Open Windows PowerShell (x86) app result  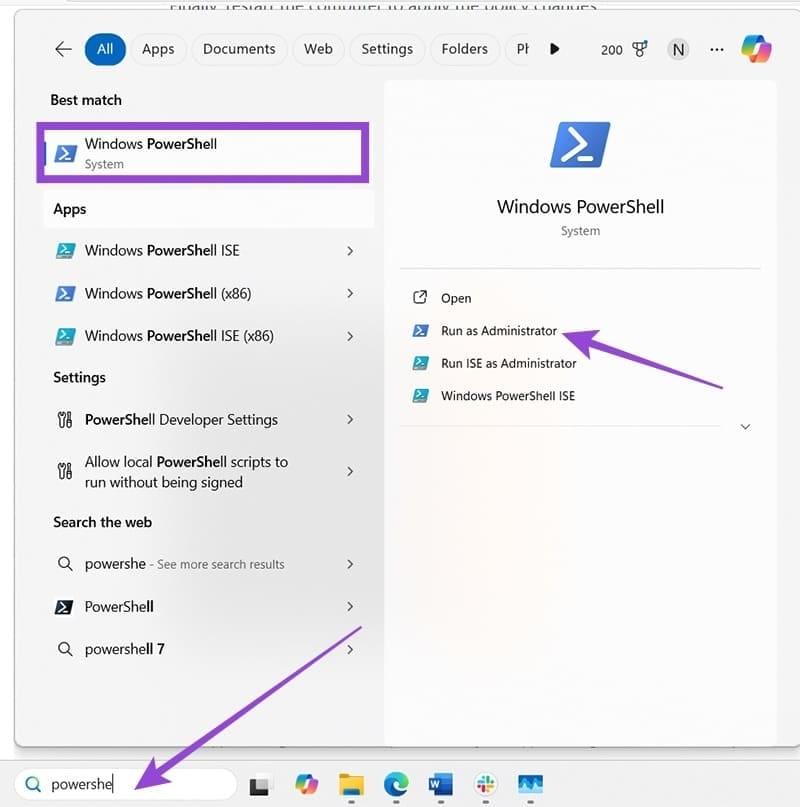tap(203, 293)
